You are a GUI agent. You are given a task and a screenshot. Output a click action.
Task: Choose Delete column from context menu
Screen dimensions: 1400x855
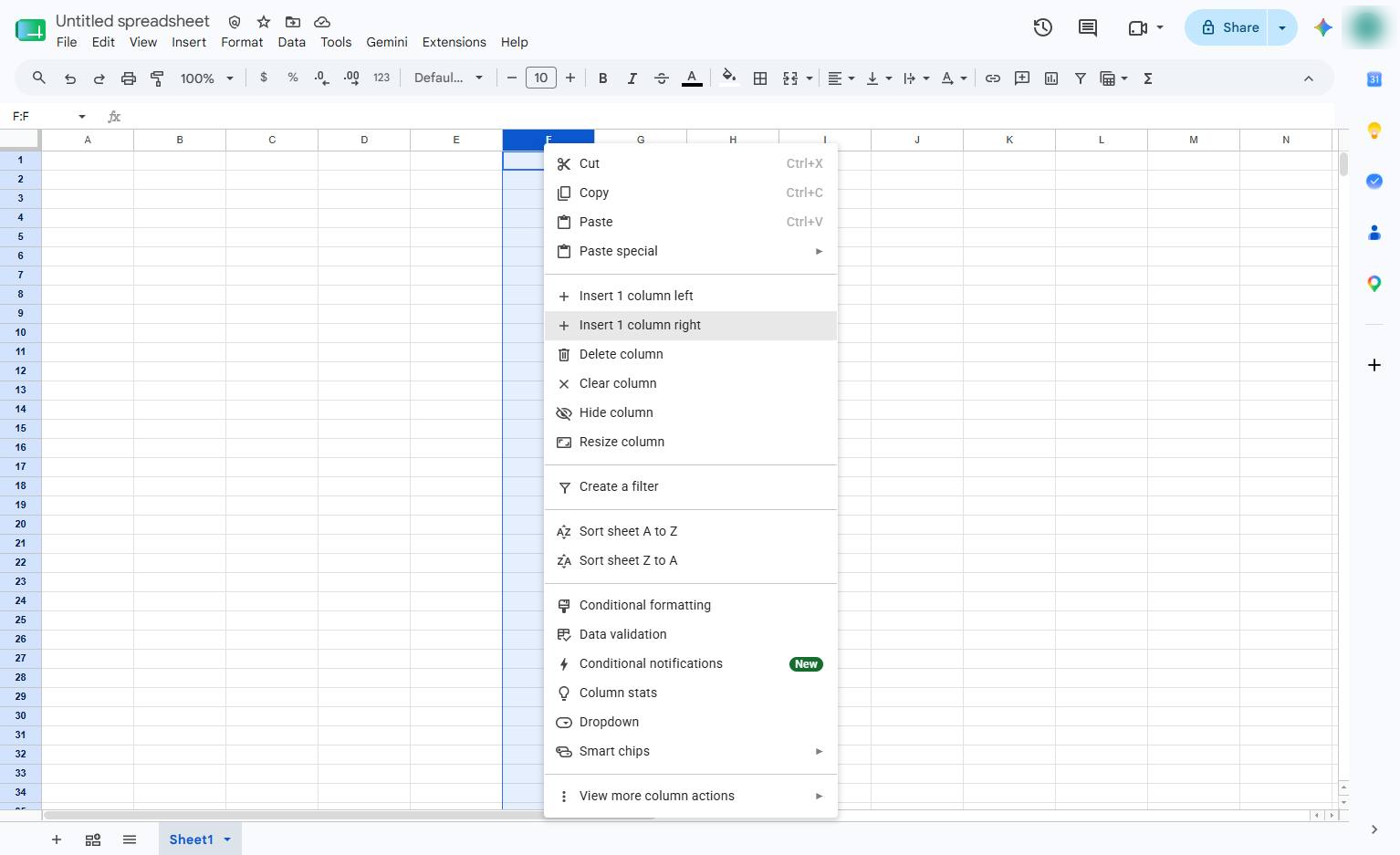coord(691,355)
